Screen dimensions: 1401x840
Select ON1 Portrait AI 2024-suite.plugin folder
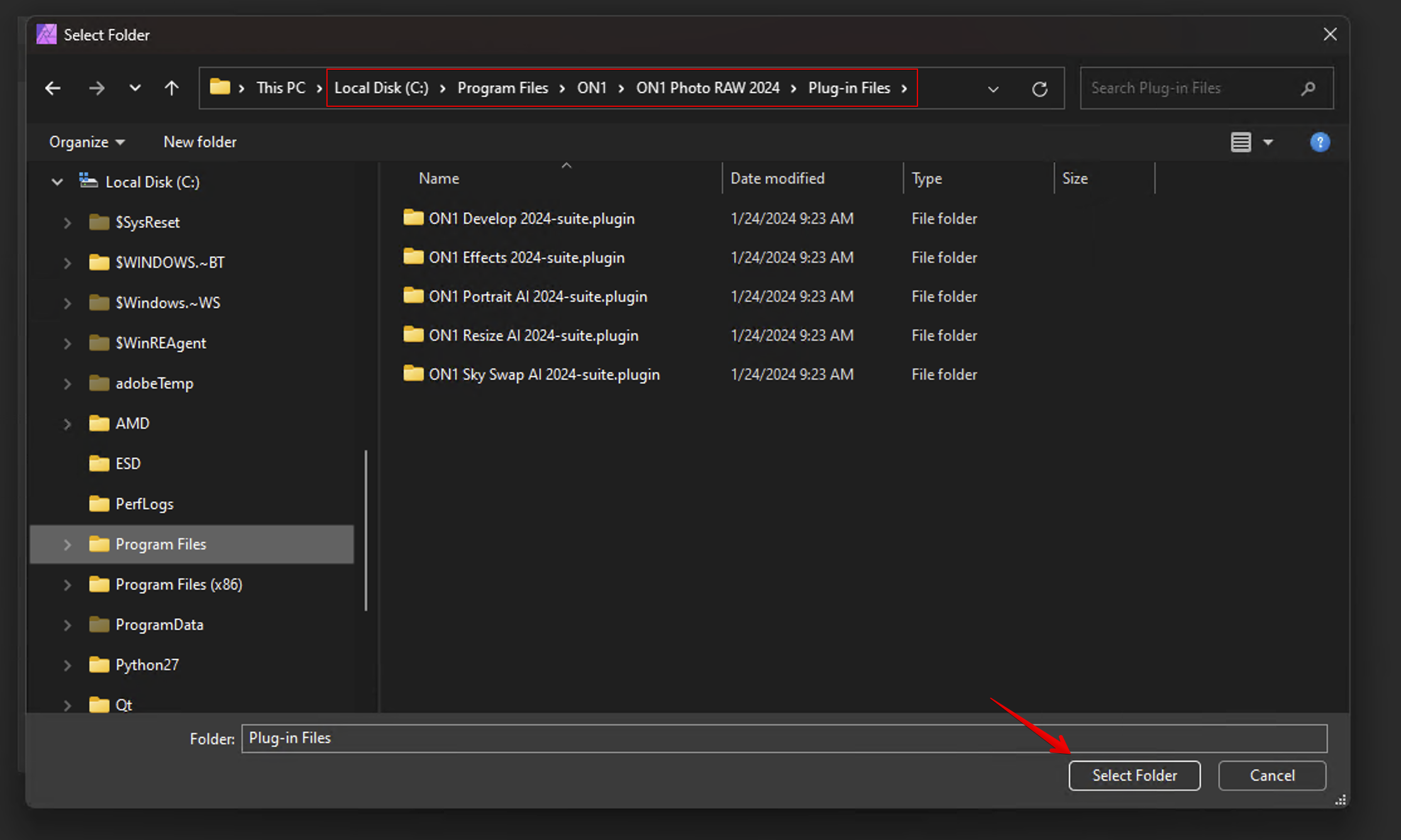(x=538, y=297)
